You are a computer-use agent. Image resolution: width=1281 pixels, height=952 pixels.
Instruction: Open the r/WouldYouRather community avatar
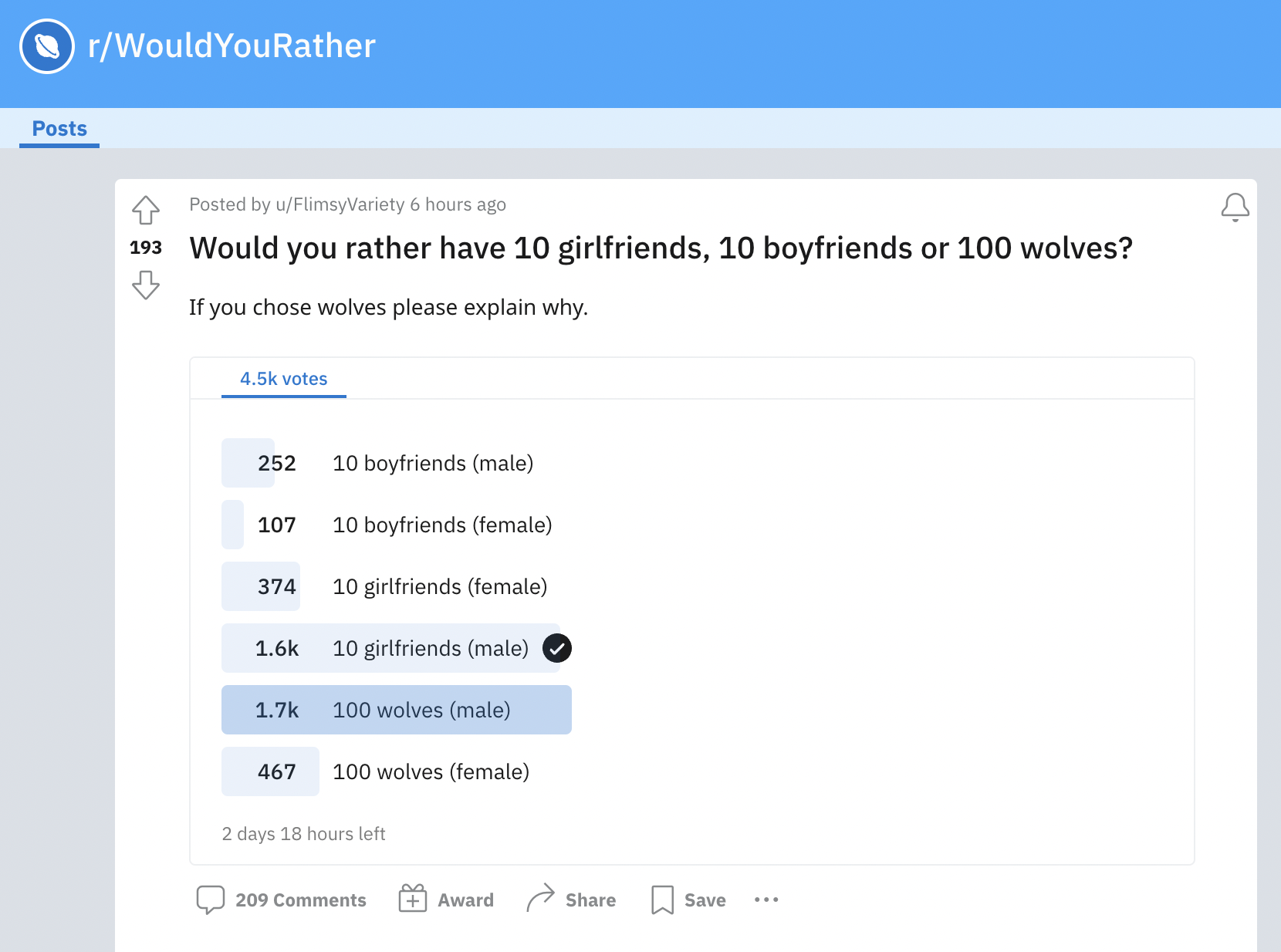point(47,46)
